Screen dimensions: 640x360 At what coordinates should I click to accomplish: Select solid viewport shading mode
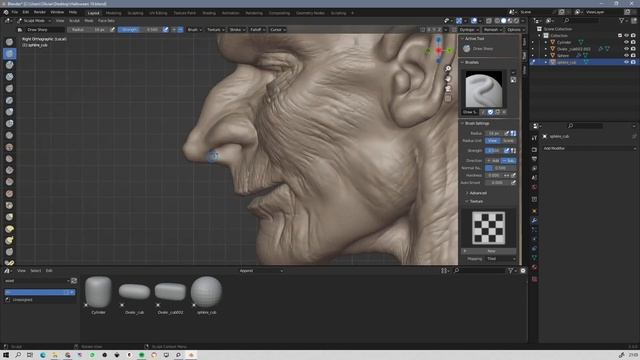pyautogui.click(x=504, y=20)
